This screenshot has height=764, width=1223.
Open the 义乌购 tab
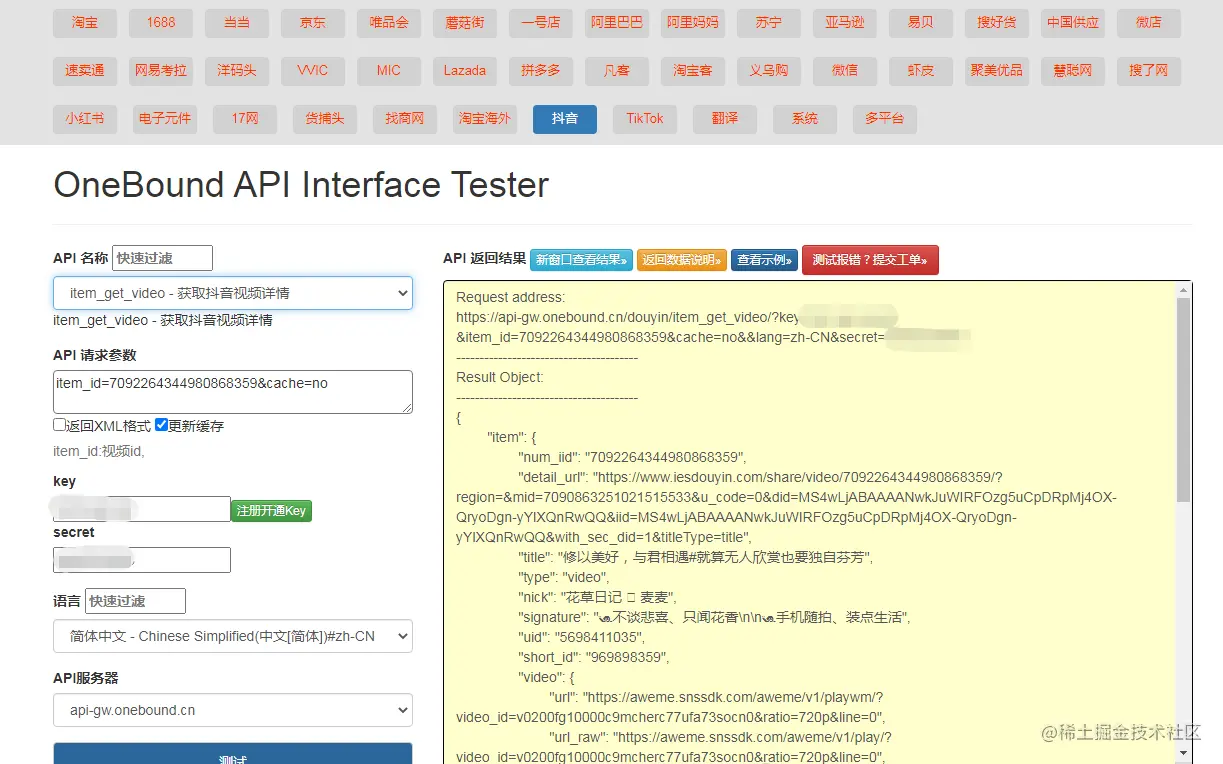click(x=769, y=71)
